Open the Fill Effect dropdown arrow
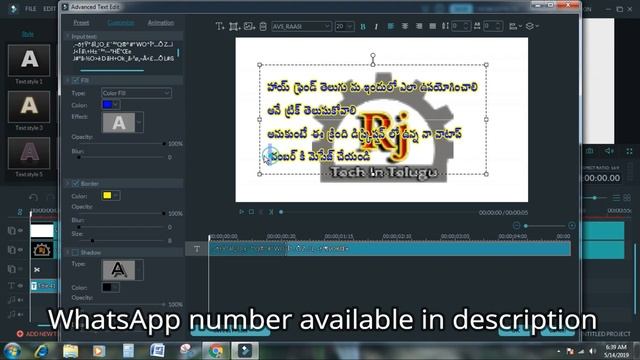 click(139, 122)
